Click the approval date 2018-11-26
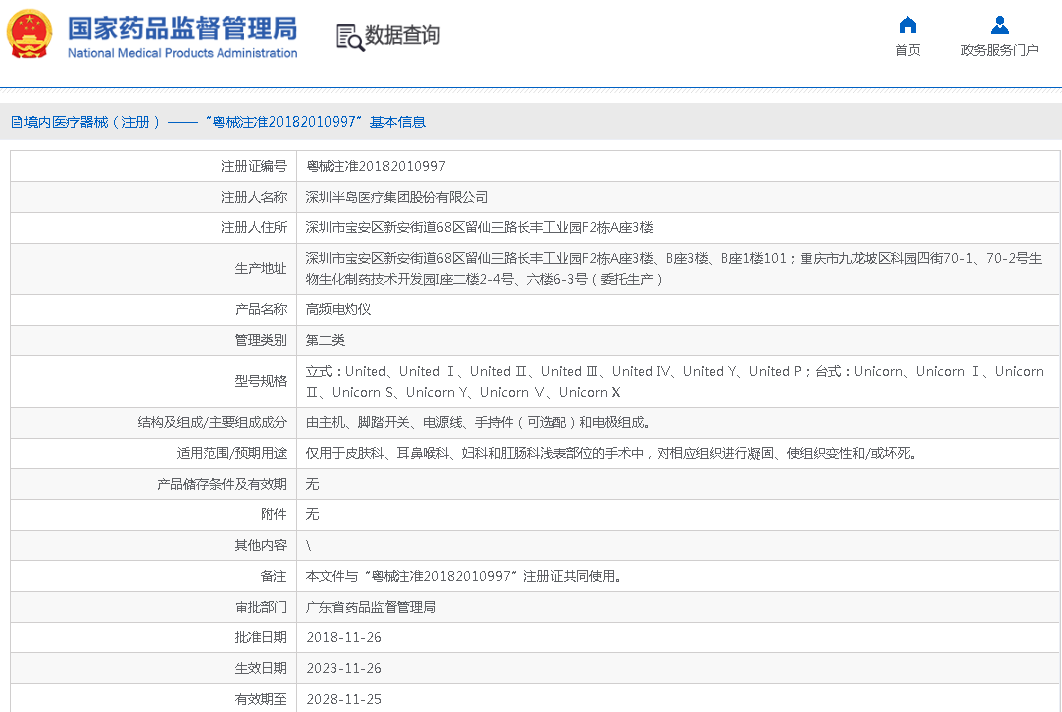 click(x=343, y=638)
